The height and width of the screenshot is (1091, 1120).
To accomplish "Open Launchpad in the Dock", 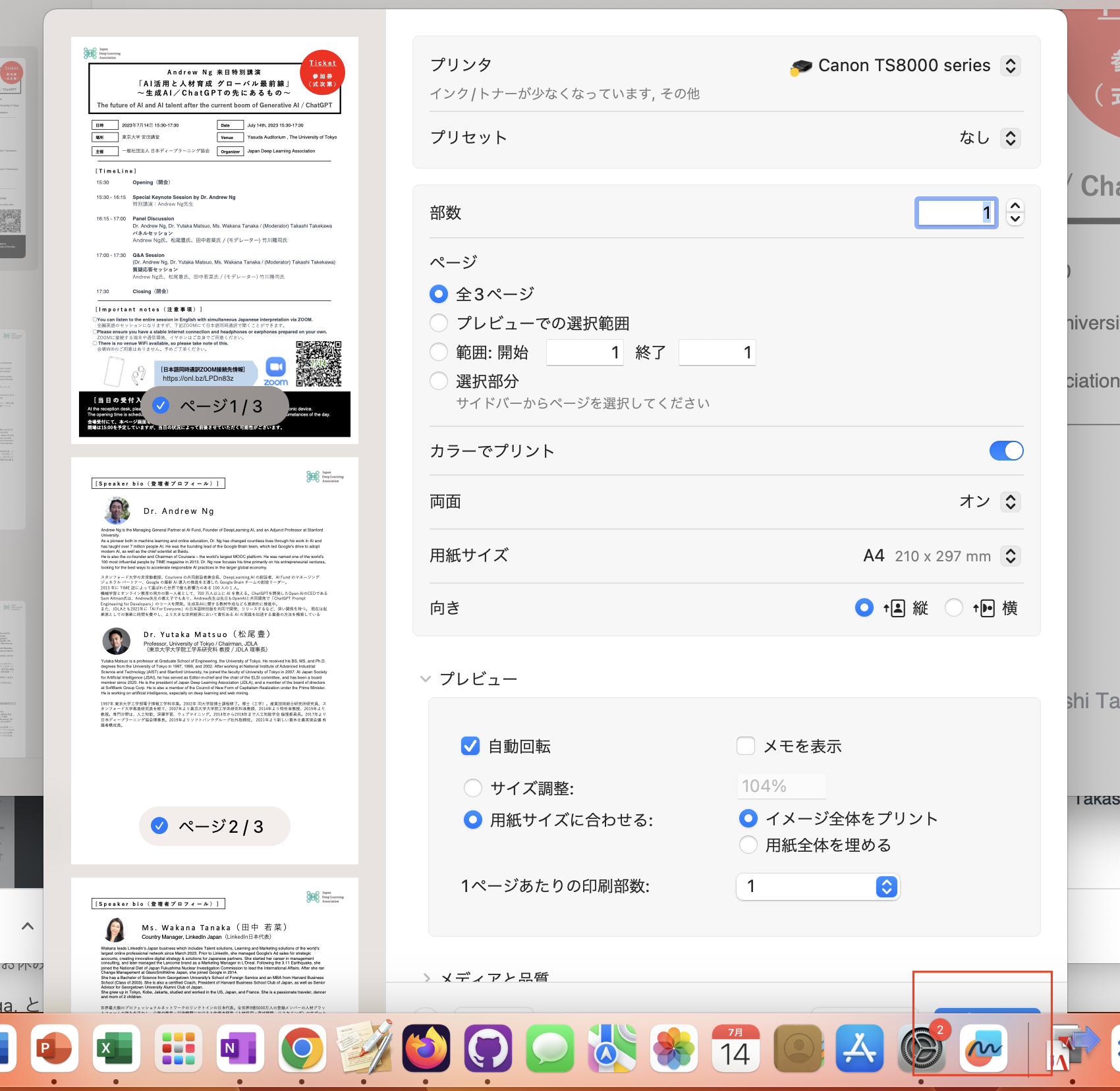I will click(178, 1048).
